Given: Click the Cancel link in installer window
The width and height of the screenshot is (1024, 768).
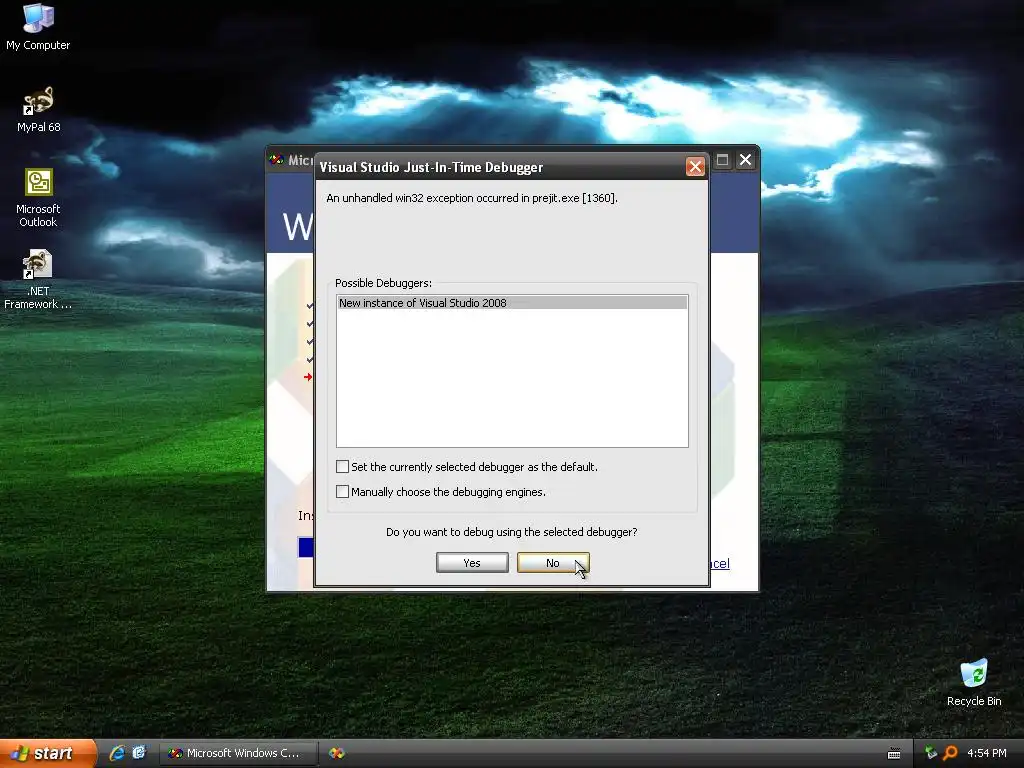Looking at the screenshot, I should click(720, 564).
